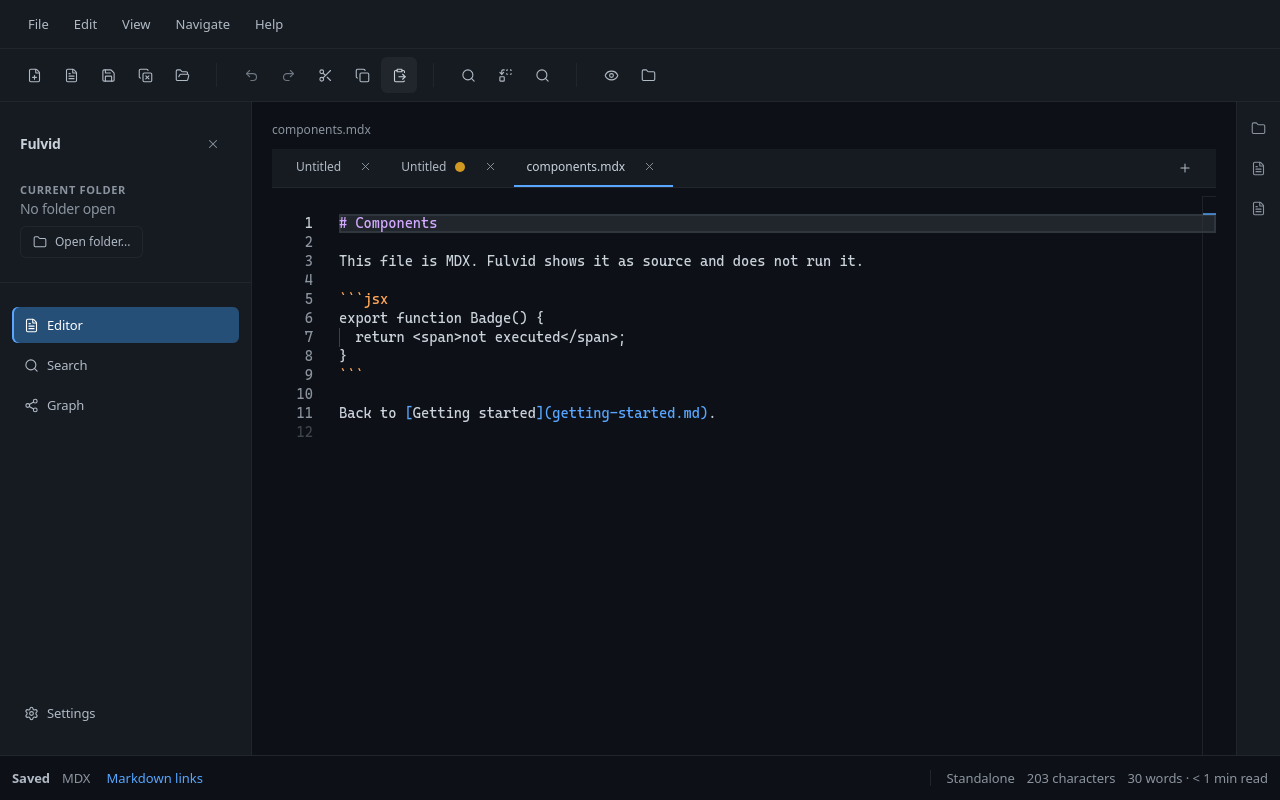This screenshot has height=800, width=1280.
Task: Close the Untitled tab with the unsaved dot
Action: coord(490,167)
